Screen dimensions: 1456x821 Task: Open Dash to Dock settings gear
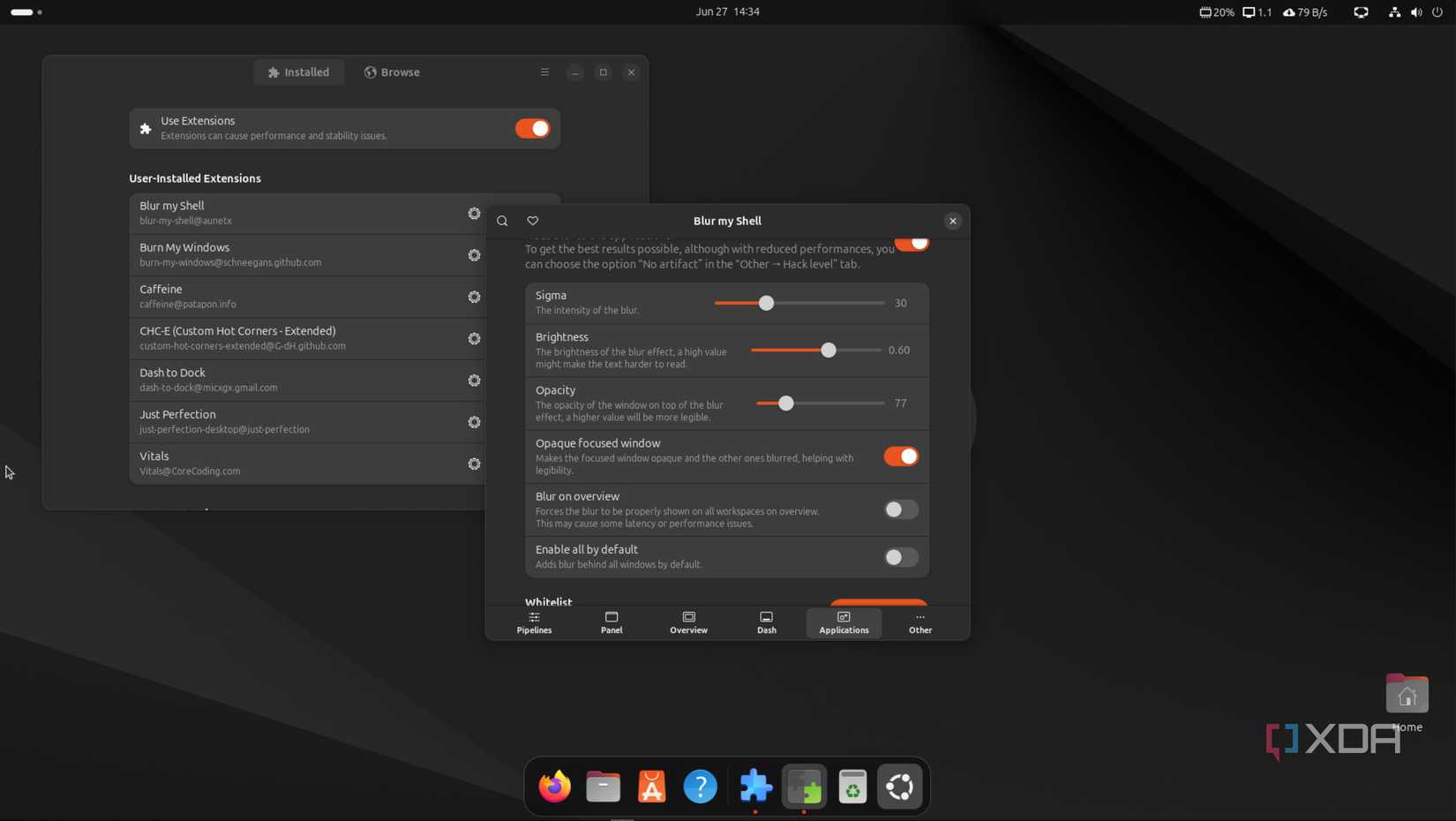(474, 380)
